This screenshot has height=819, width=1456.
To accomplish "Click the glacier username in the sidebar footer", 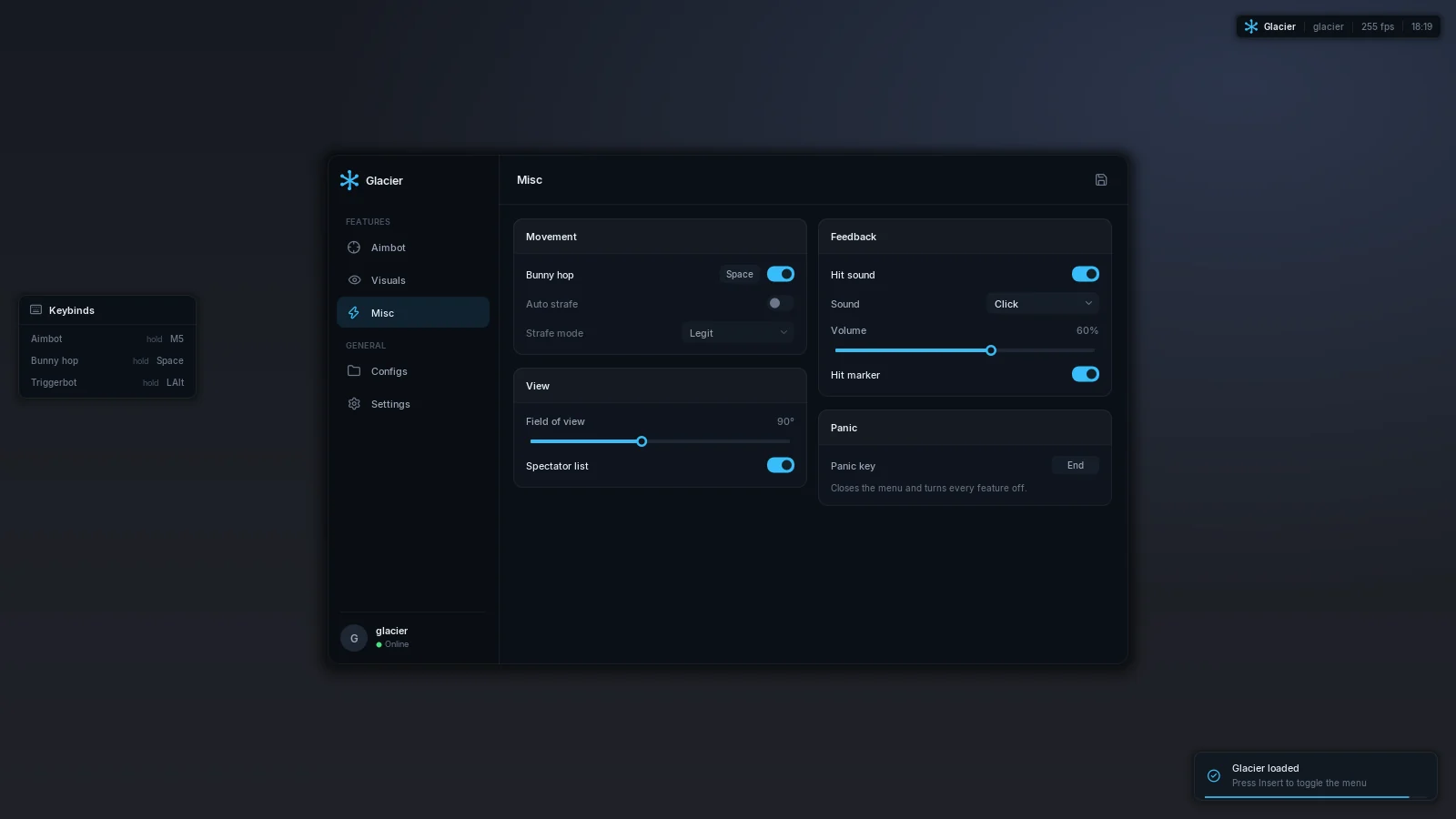I will tap(391, 631).
